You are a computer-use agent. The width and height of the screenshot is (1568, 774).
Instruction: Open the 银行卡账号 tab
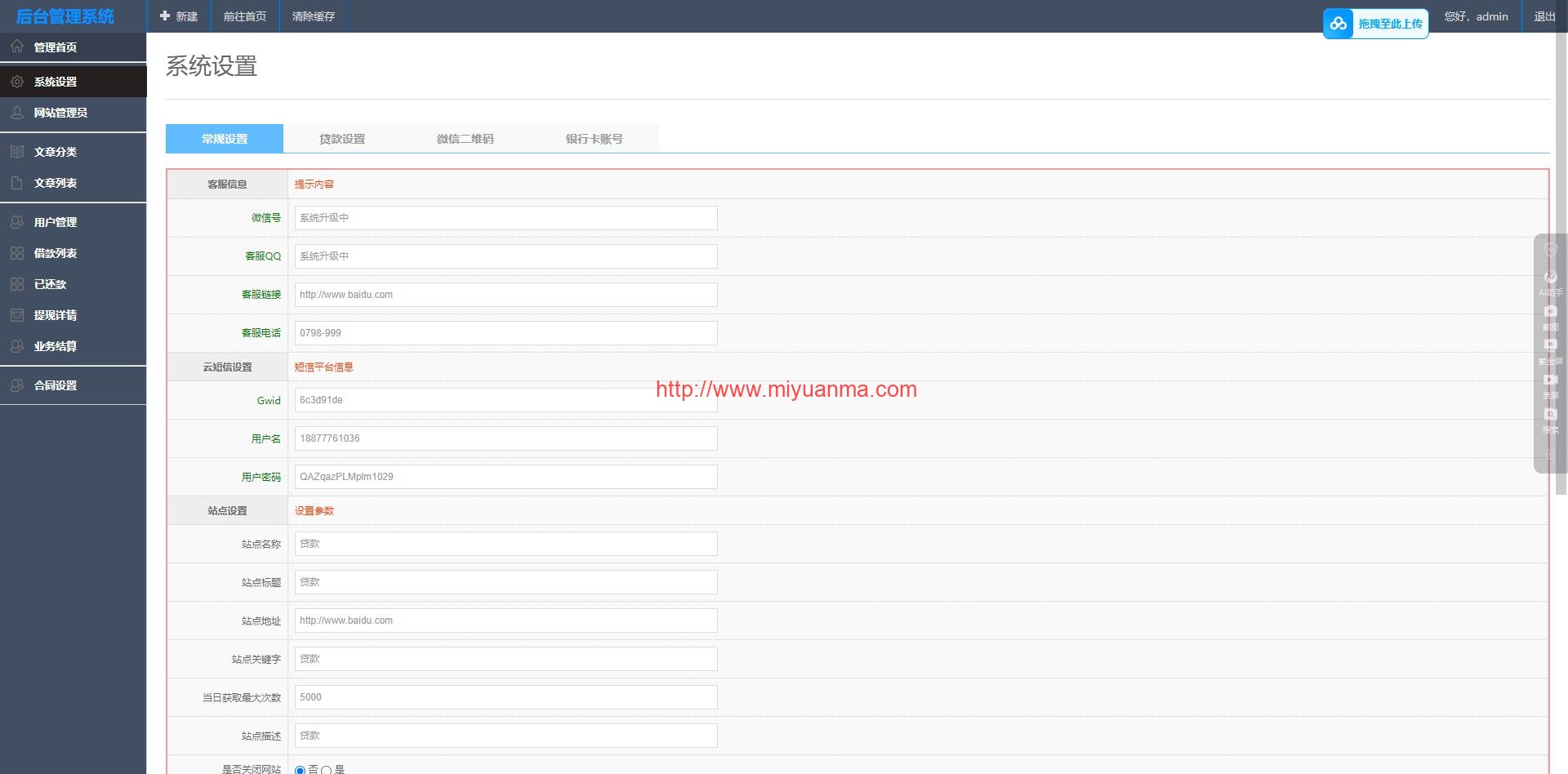coord(594,139)
